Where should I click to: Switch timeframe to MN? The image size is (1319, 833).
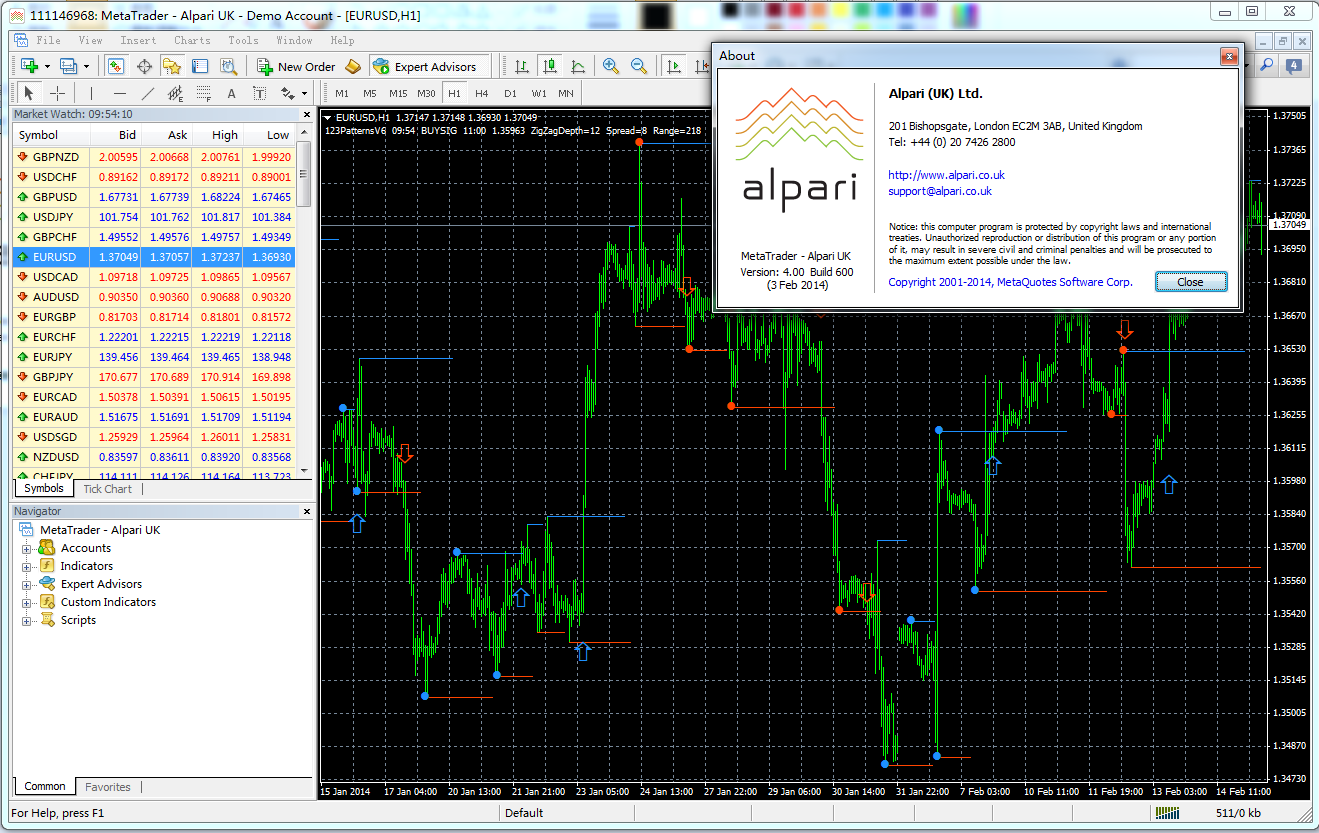pos(566,93)
